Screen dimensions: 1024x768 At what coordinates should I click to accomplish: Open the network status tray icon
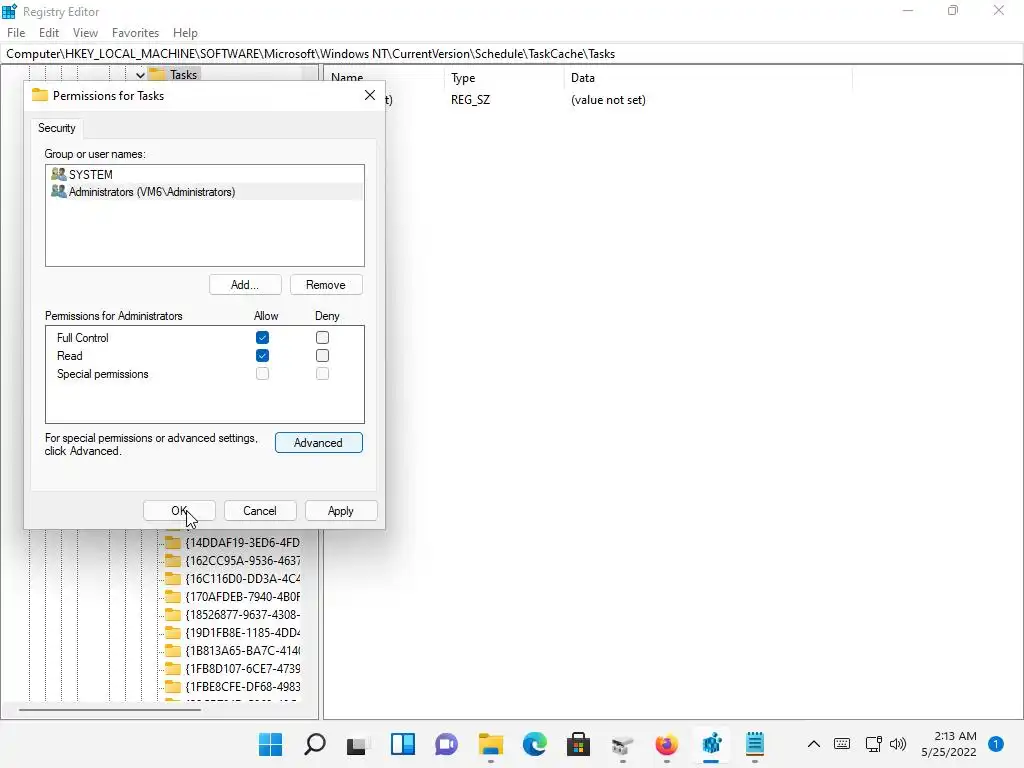[873, 744]
